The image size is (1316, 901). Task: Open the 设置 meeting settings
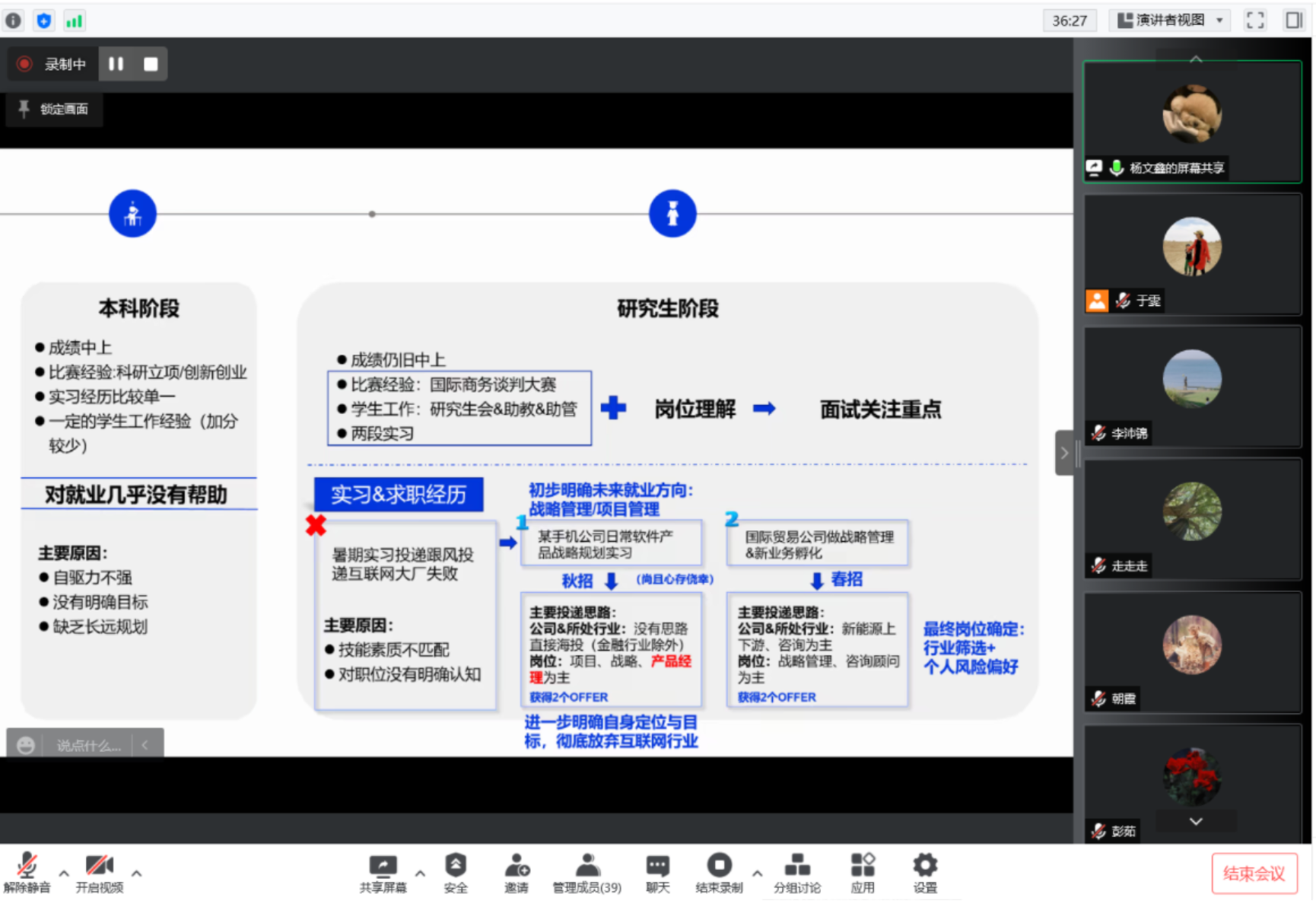click(x=923, y=873)
